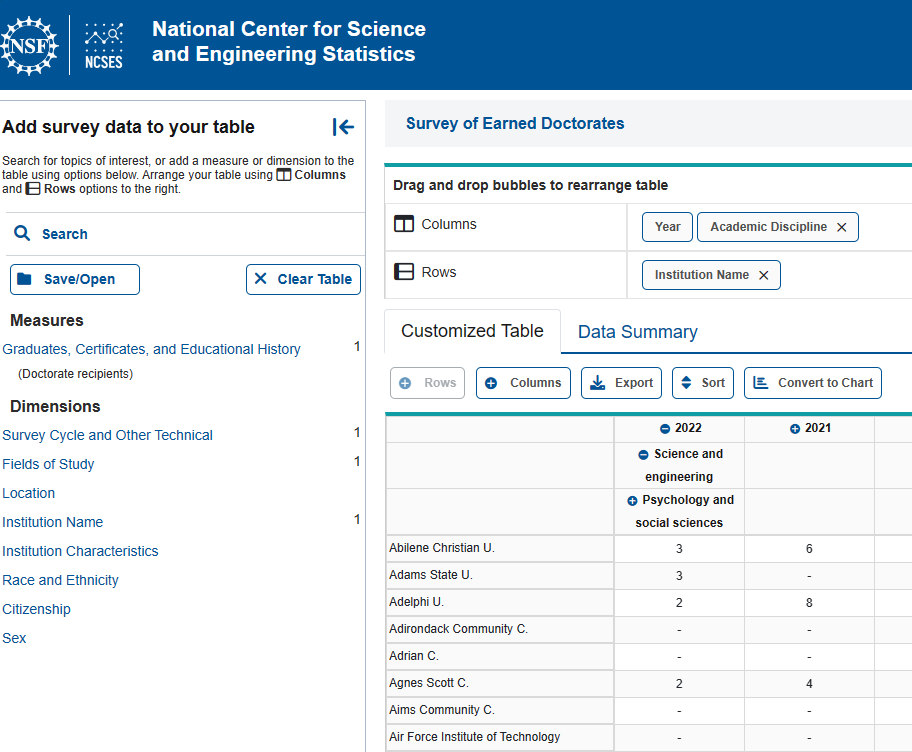Remove Academic Discipline bubble with X

pos(841,228)
